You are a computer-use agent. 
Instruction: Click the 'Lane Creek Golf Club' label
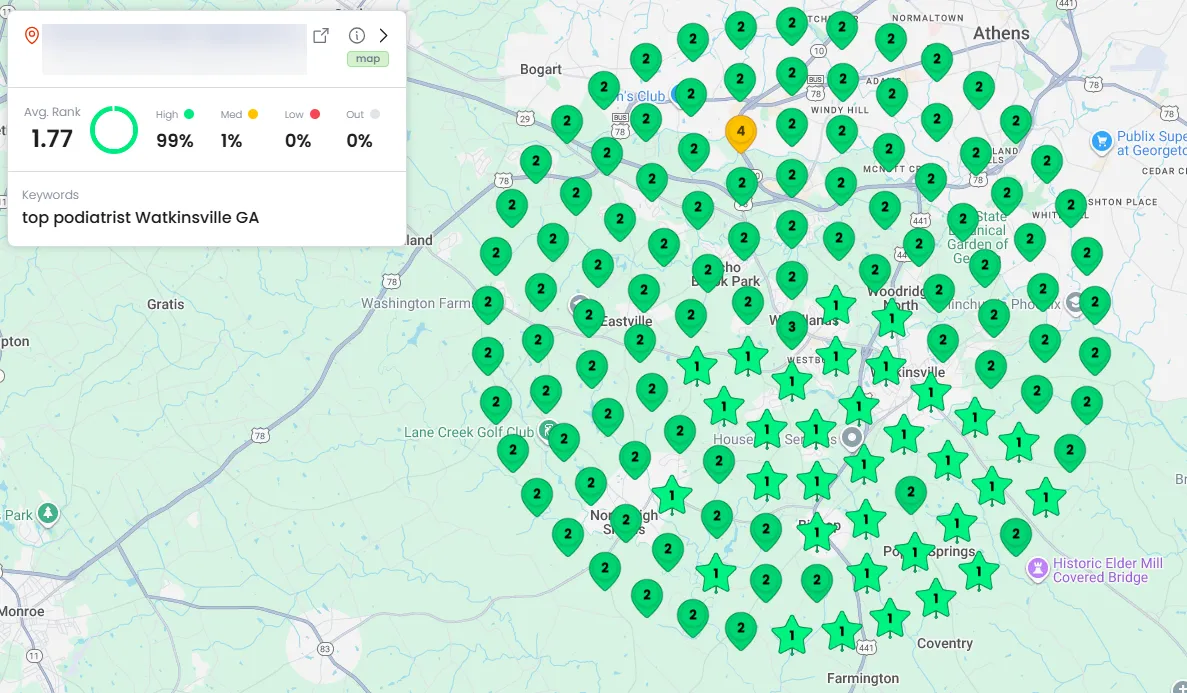(x=469, y=432)
